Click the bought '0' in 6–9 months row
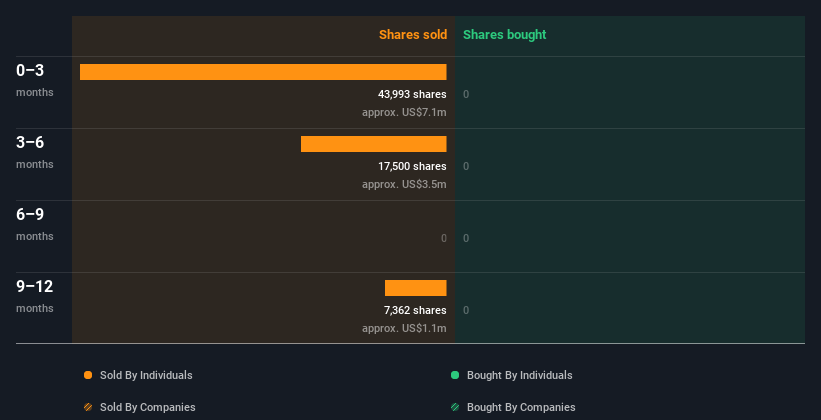This screenshot has height=420, width=821. [x=466, y=238]
